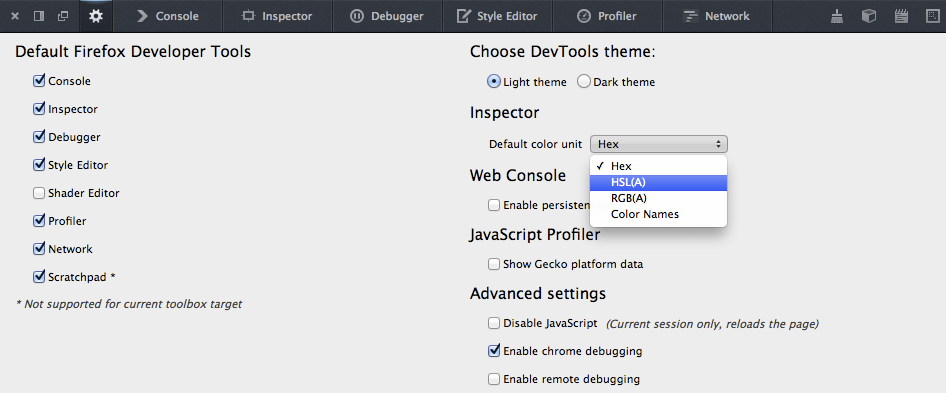The image size is (946, 393).
Task: Toggle Responsive Design Mode icon
Action: point(932,16)
